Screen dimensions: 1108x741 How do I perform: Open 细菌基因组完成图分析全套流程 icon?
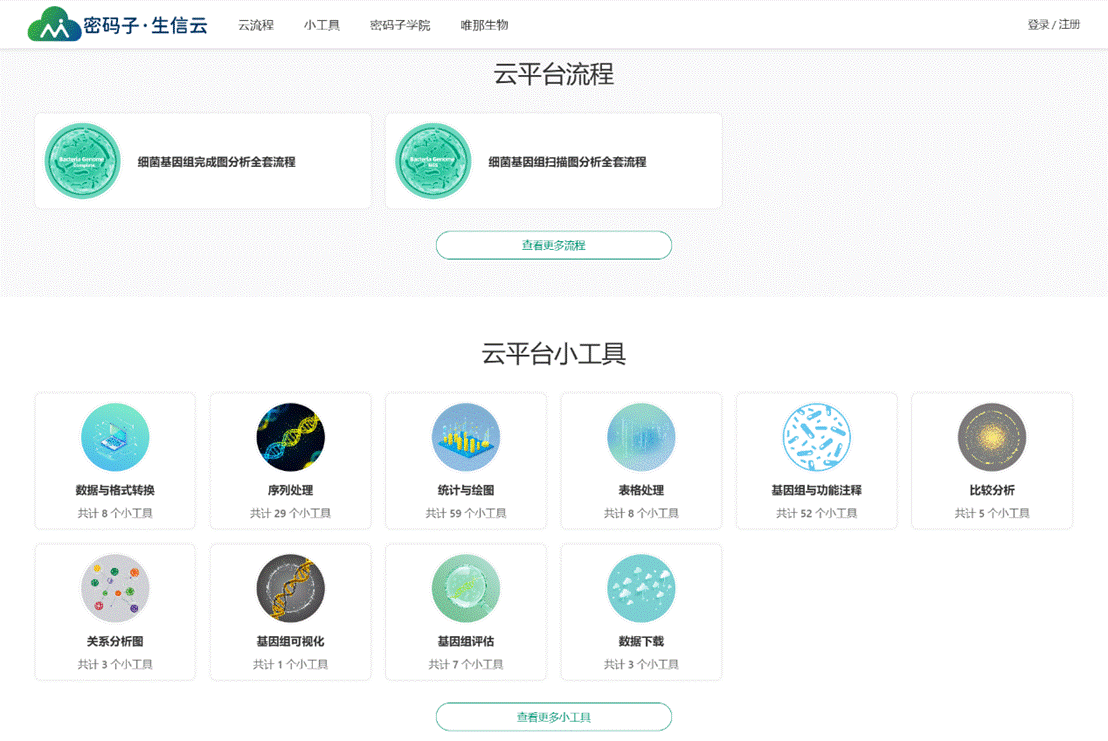pos(82,161)
